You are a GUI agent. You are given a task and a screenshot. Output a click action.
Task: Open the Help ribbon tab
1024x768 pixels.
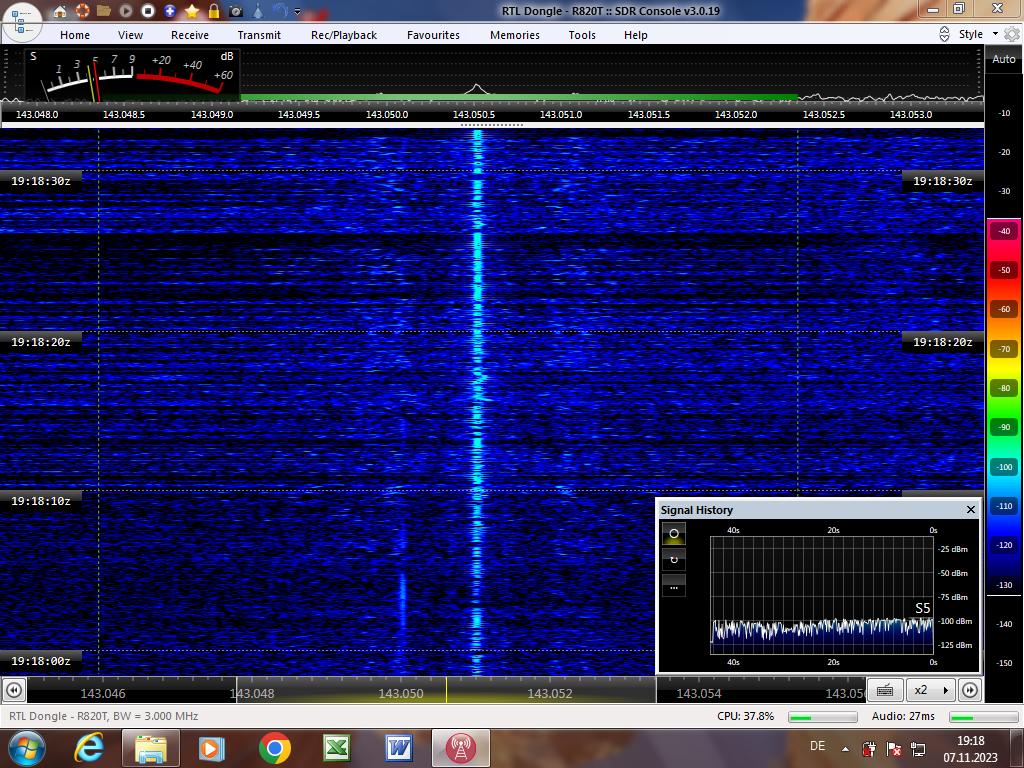[x=635, y=35]
